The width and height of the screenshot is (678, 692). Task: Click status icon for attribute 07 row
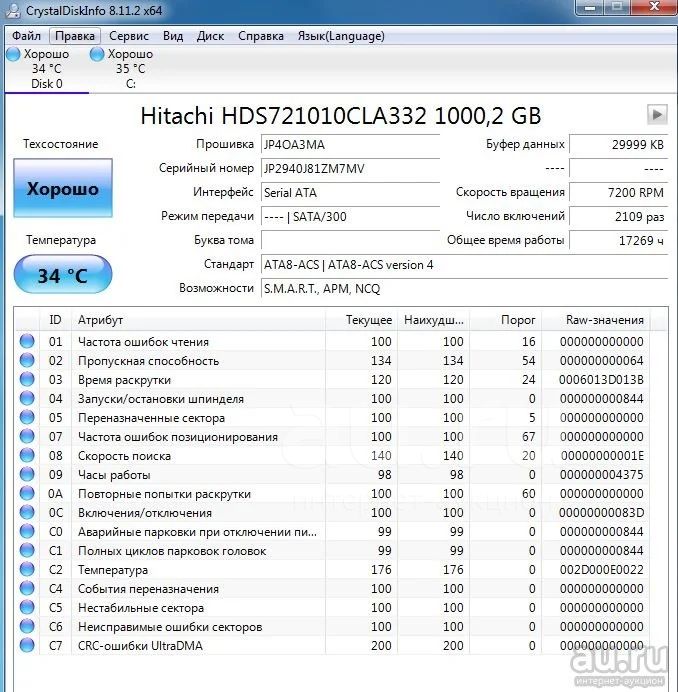27,436
